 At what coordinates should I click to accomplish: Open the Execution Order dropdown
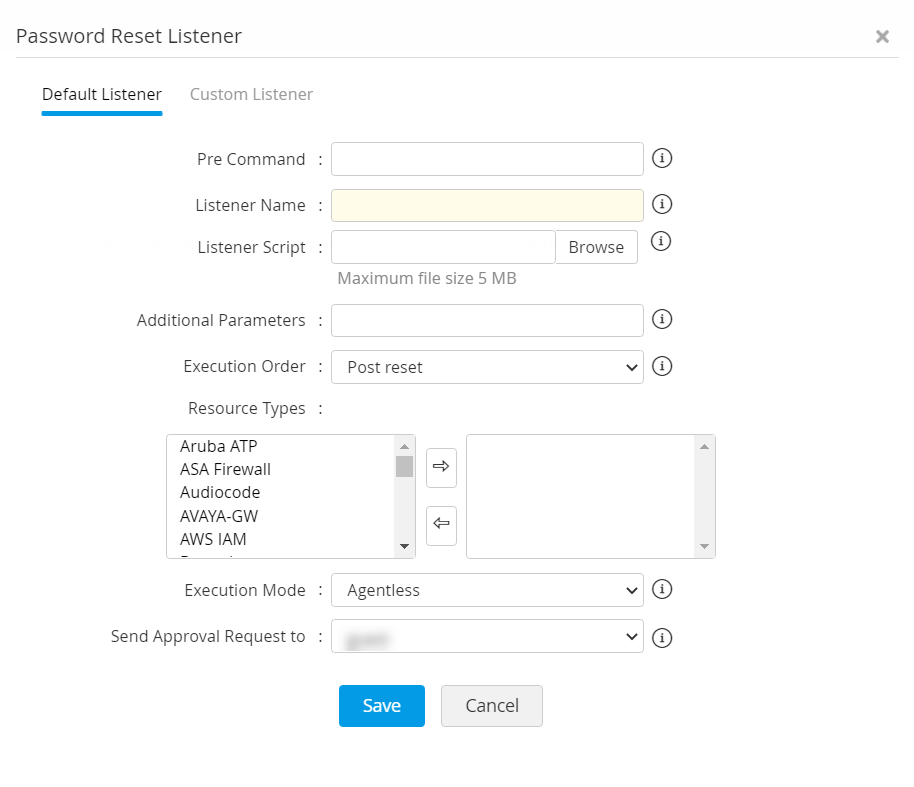487,367
